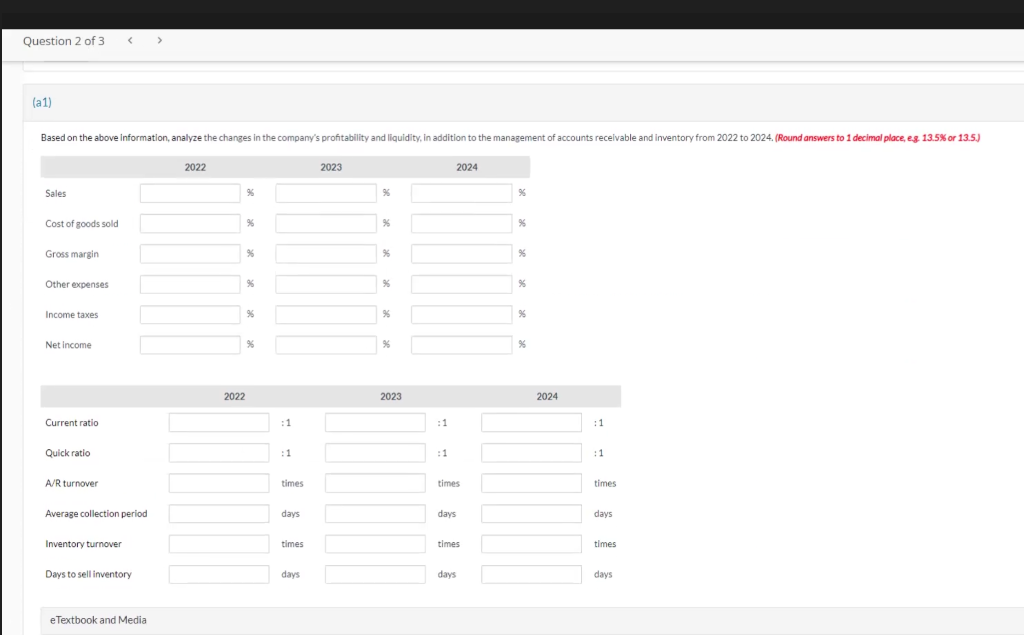This screenshot has width=1024, height=635.
Task: Go to the previous question arrow
Action: click(x=130, y=41)
